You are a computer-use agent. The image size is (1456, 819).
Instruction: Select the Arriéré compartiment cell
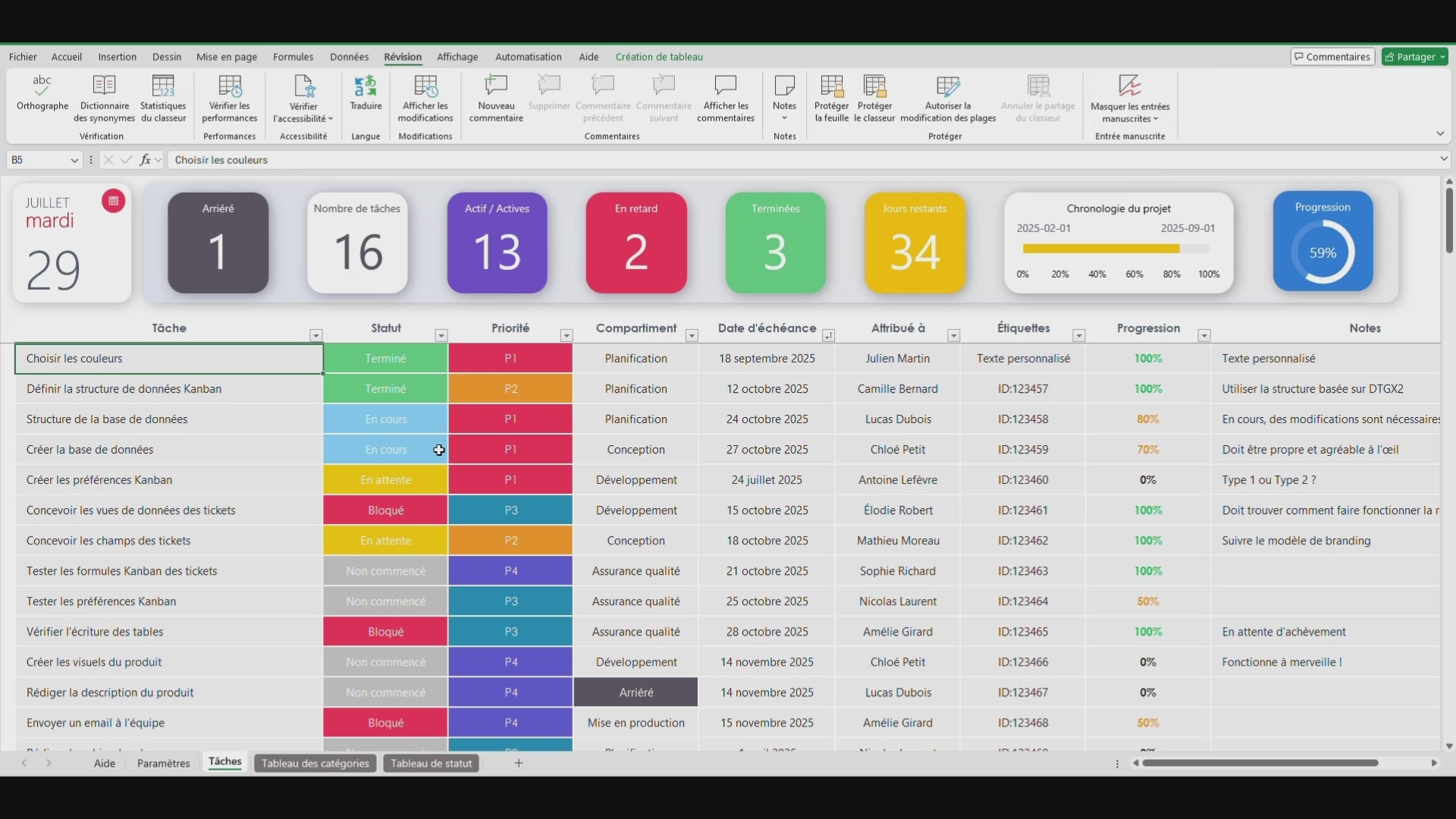pyautogui.click(x=635, y=692)
